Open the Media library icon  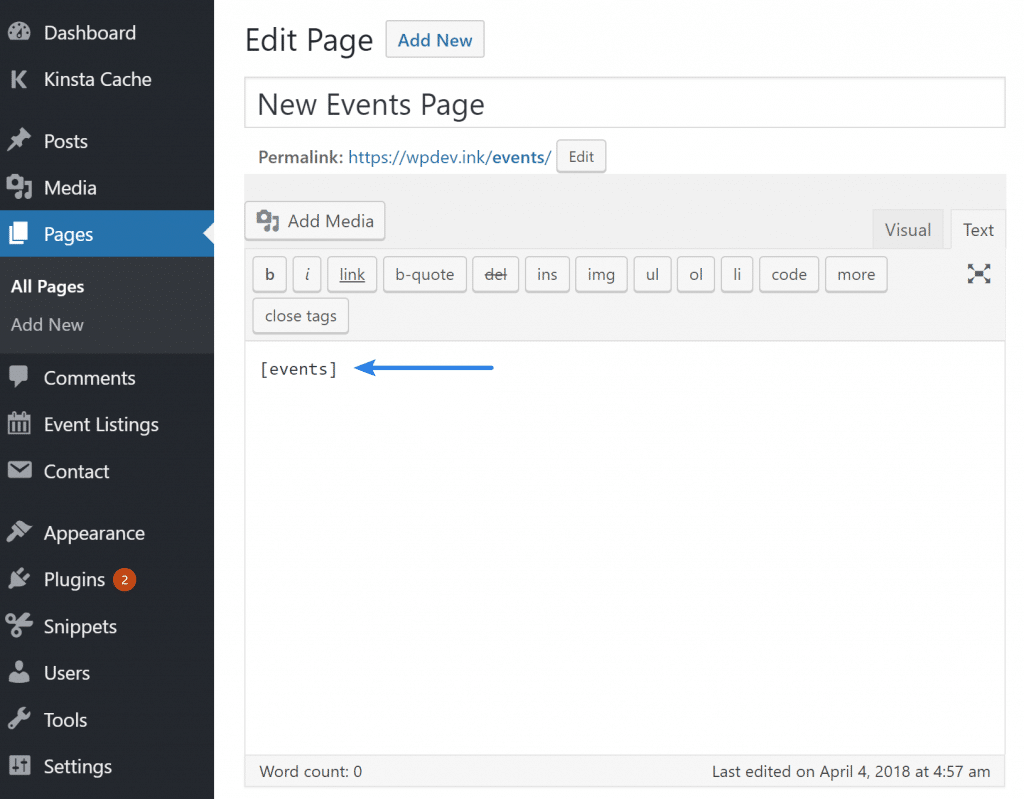click(x=21, y=187)
